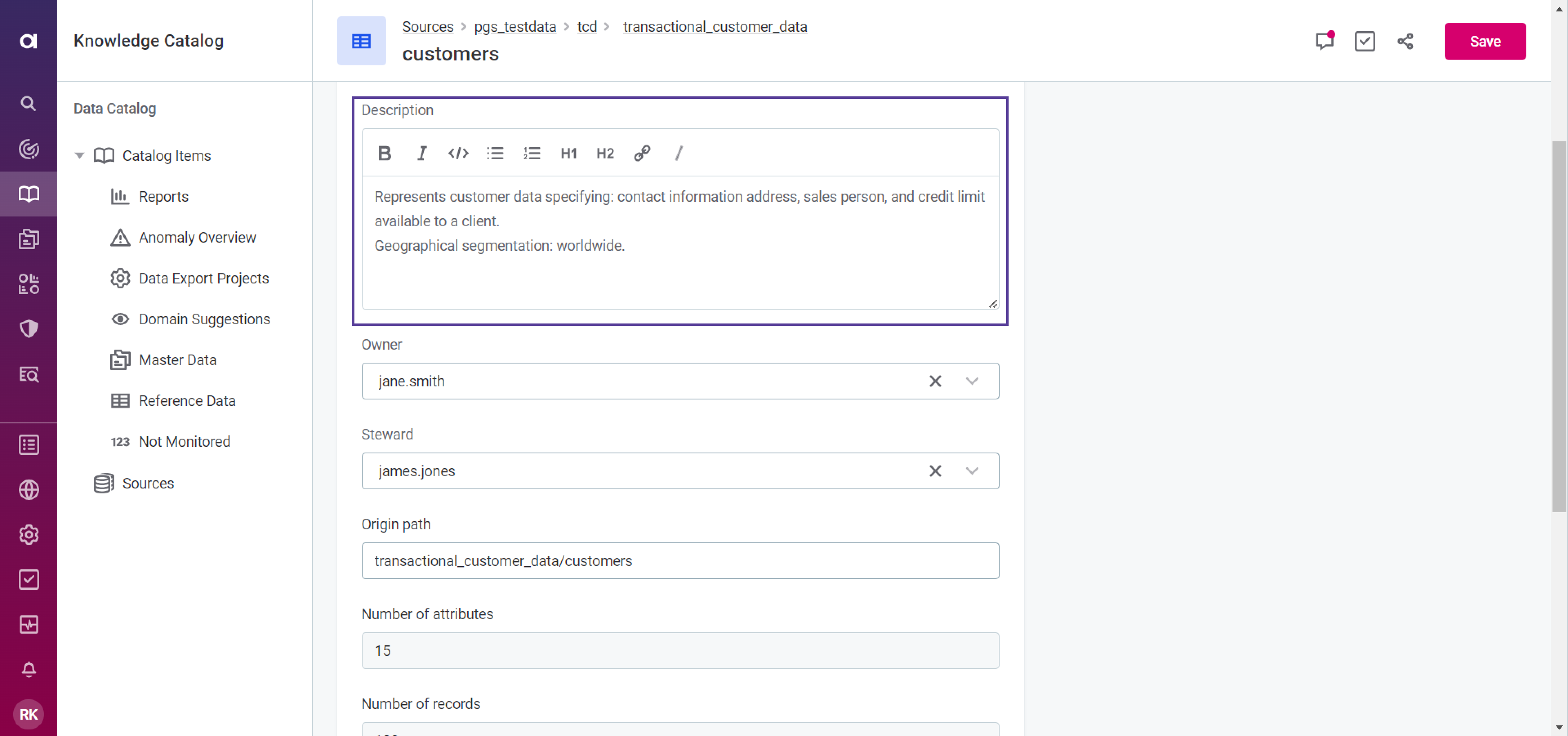This screenshot has width=1568, height=736.
Task: Insert bulleted list in description
Action: click(x=495, y=153)
